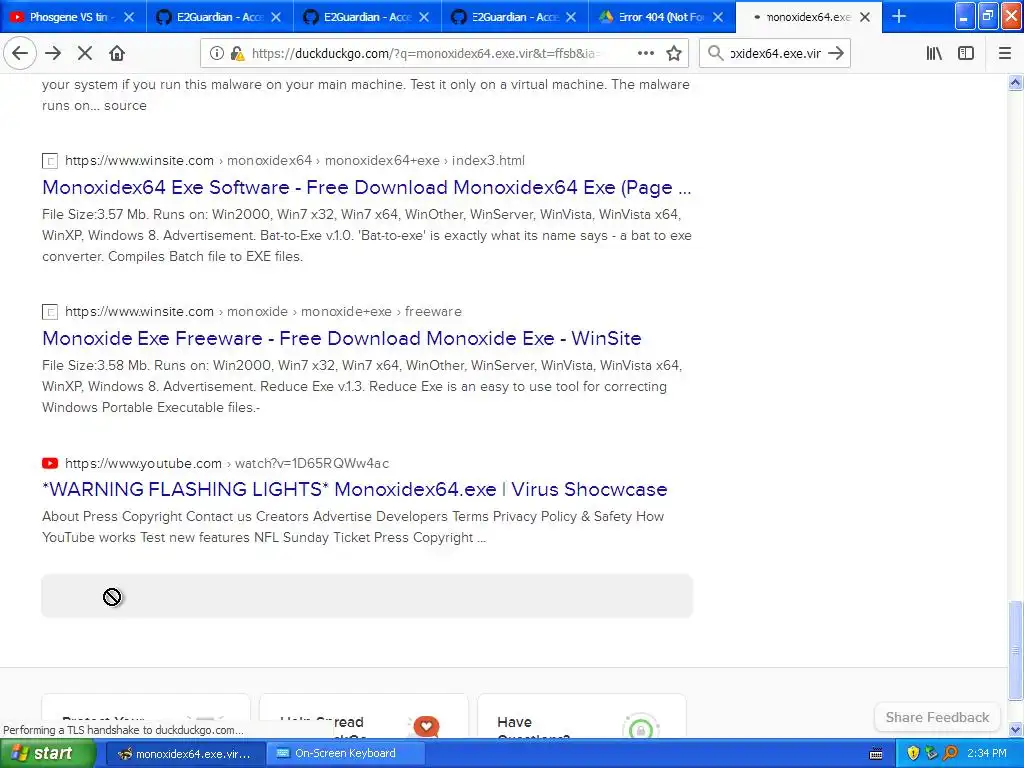Image resolution: width=1024 pixels, height=768 pixels.
Task: Click the winsite monoxide freeware URL
Action: click(x=263, y=312)
